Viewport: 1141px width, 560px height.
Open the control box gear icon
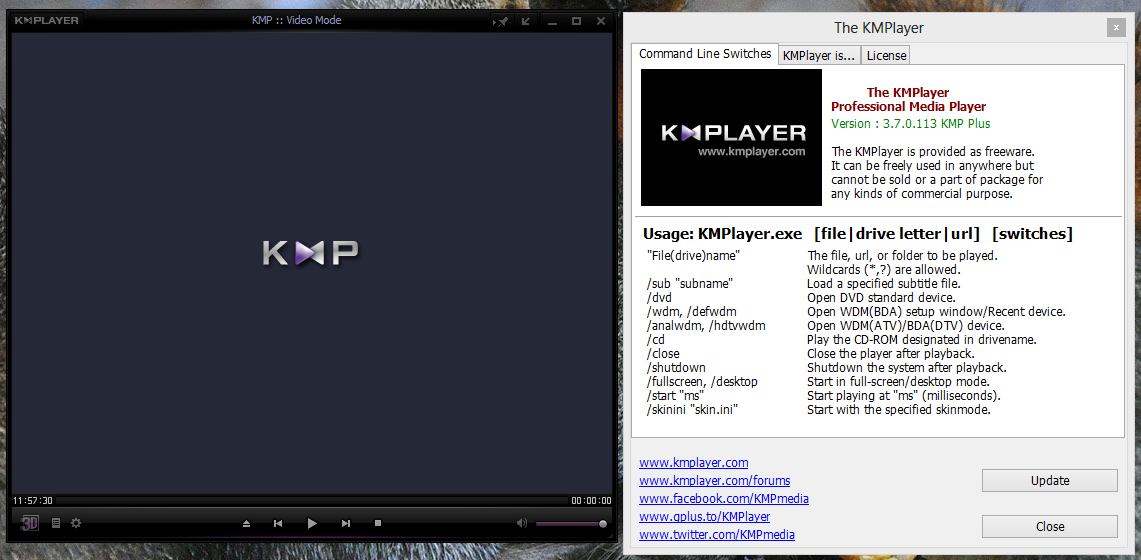[x=76, y=523]
